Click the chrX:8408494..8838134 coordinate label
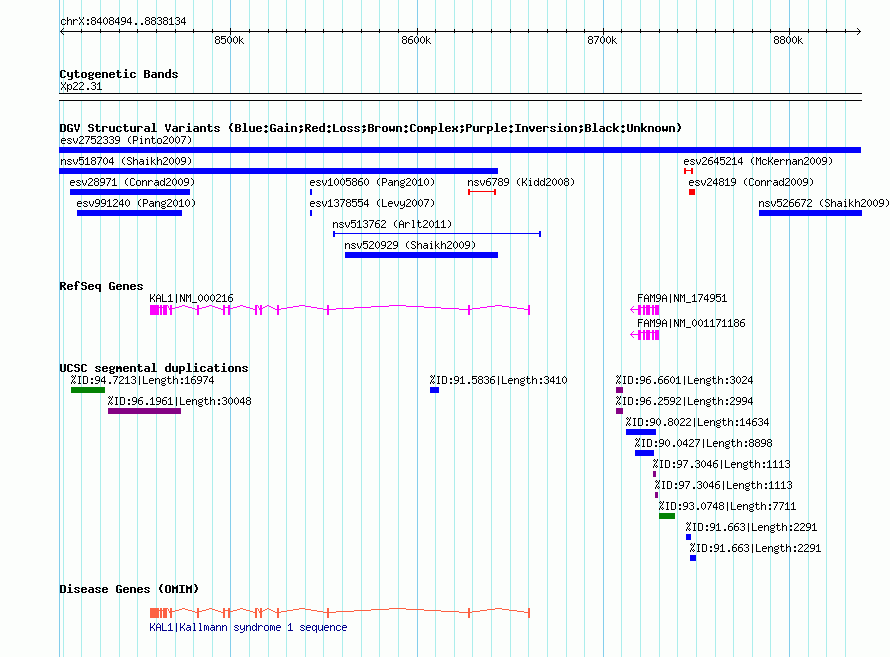This screenshot has width=890, height=657. click(123, 21)
